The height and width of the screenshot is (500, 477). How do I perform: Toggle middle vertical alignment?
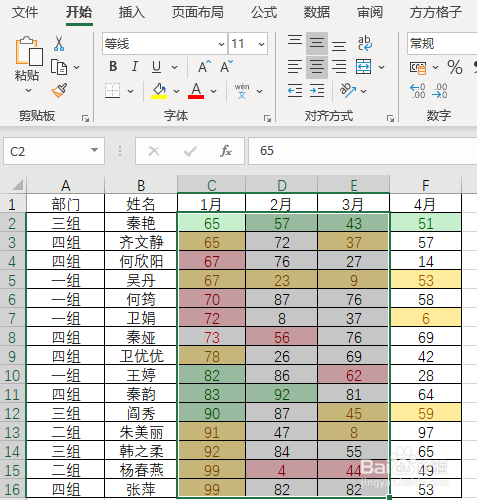[317, 43]
